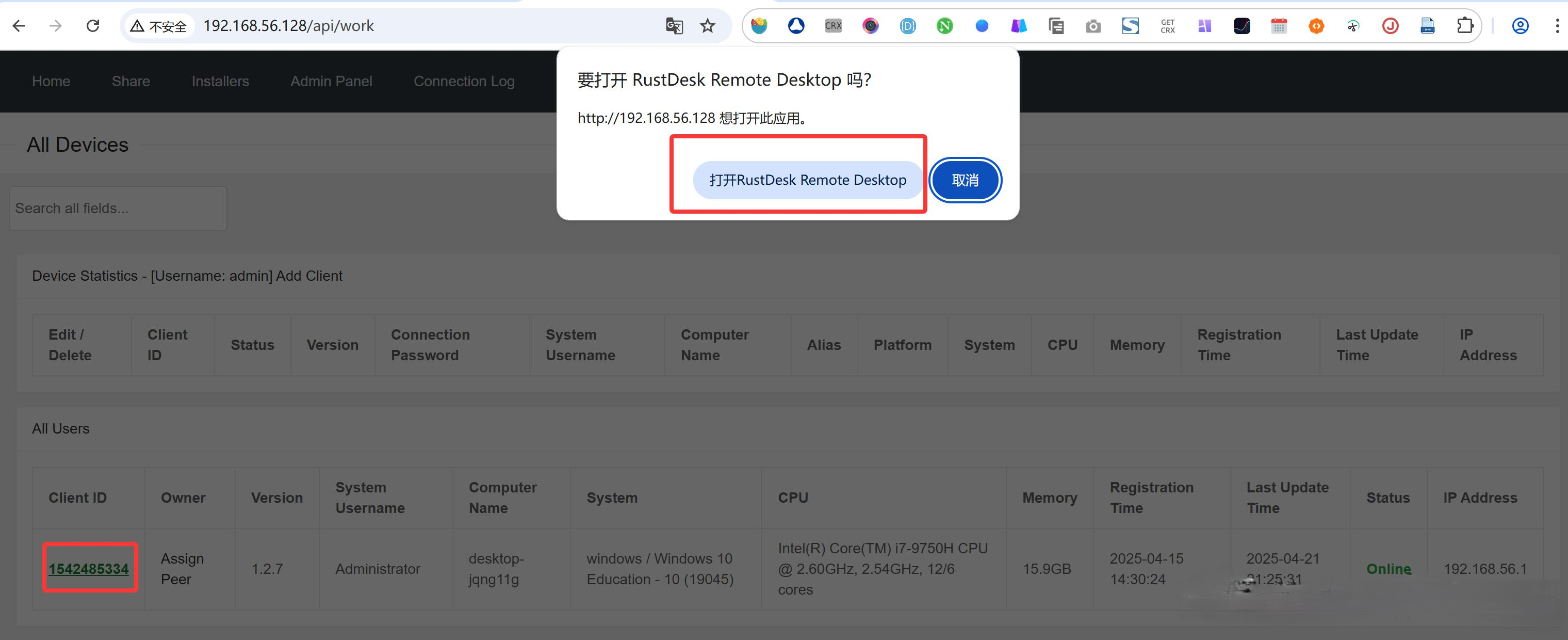Screen dimensions: 1568x640
Task: Open the Chrome three-dot menu
Action: tap(1557, 26)
